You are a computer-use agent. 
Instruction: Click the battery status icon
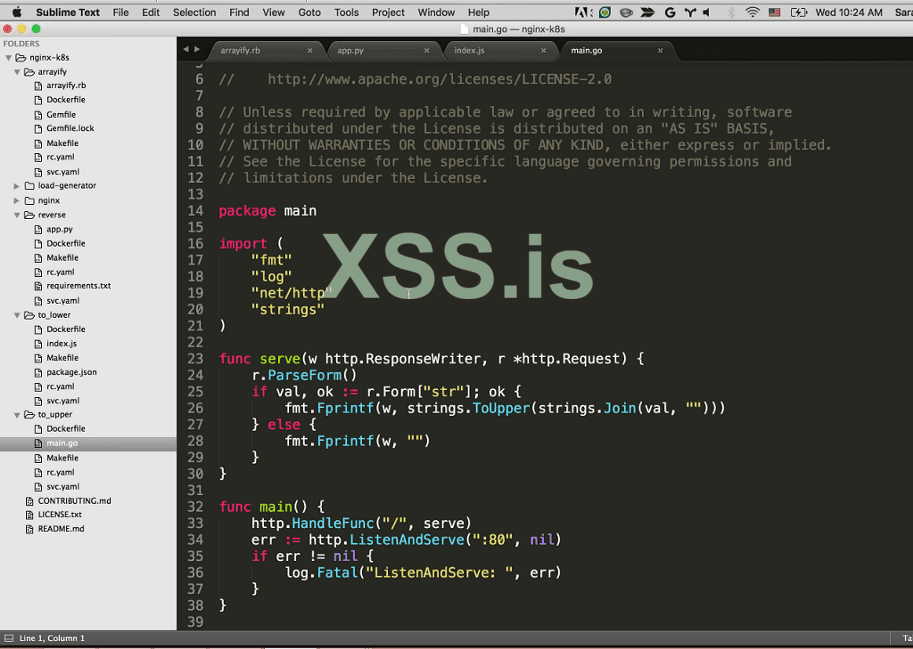coord(798,12)
